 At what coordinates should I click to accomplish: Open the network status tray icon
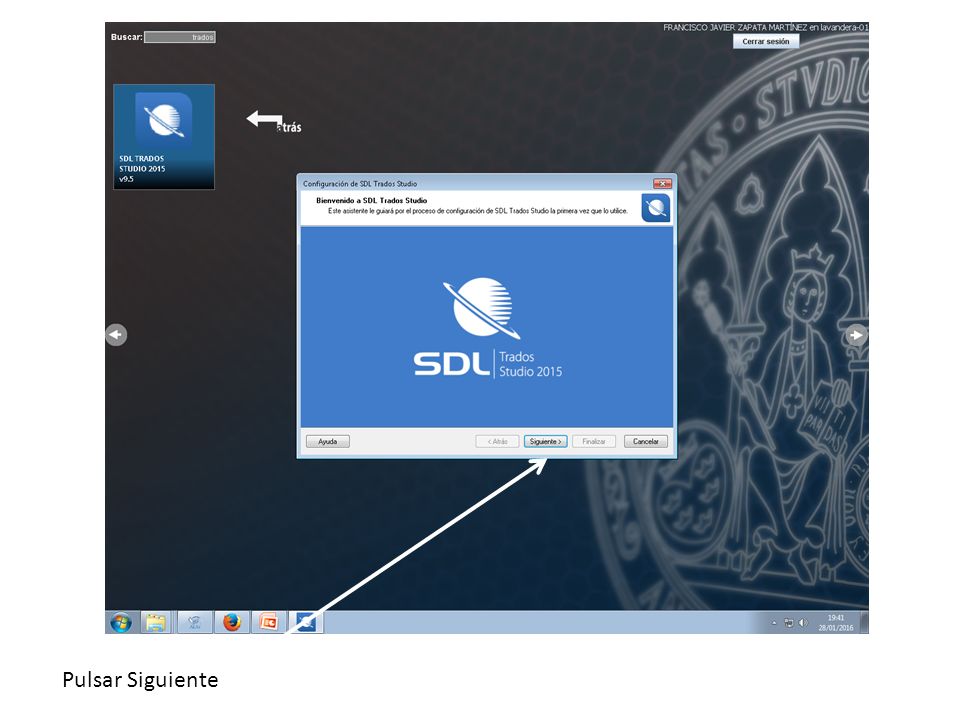pos(789,623)
